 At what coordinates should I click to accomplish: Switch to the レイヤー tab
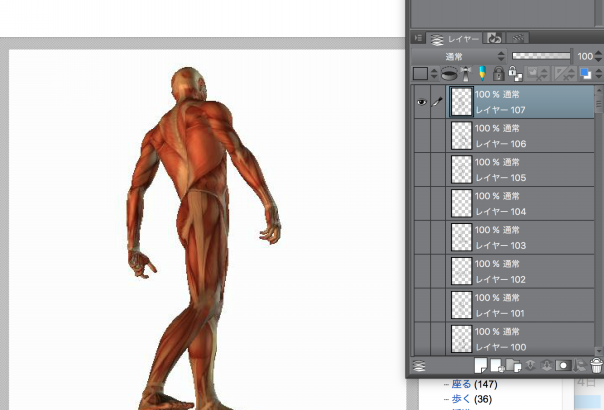click(454, 37)
